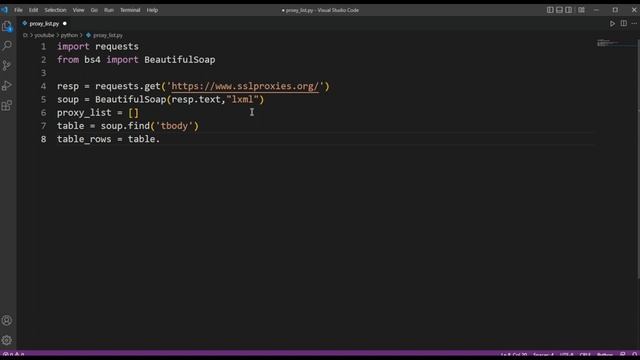640x360 pixels.
Task: Expand the D: breadcrumb segment
Action: coord(25,36)
